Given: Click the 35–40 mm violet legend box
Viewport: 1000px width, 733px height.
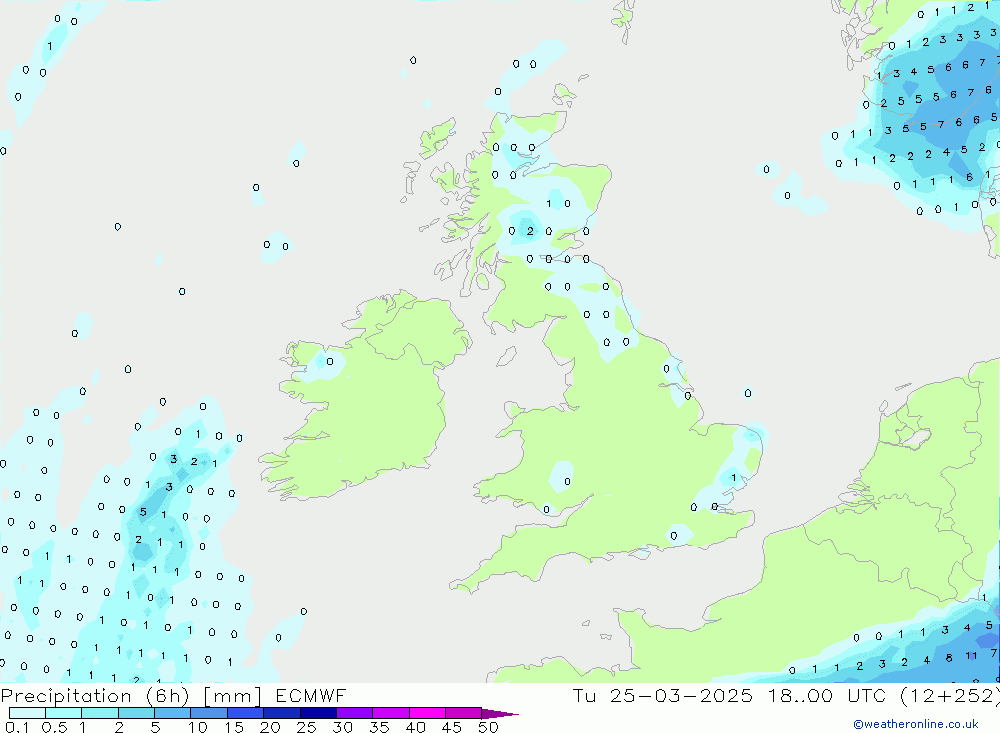Looking at the screenshot, I should pyautogui.click(x=391, y=713).
